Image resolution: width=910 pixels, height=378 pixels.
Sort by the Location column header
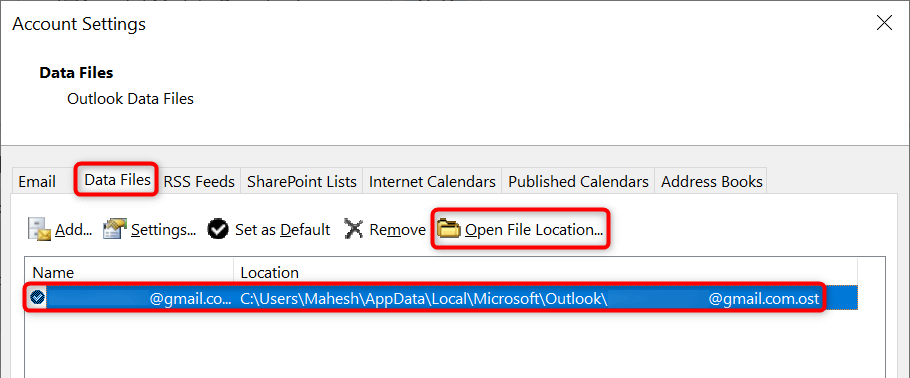pos(545,272)
